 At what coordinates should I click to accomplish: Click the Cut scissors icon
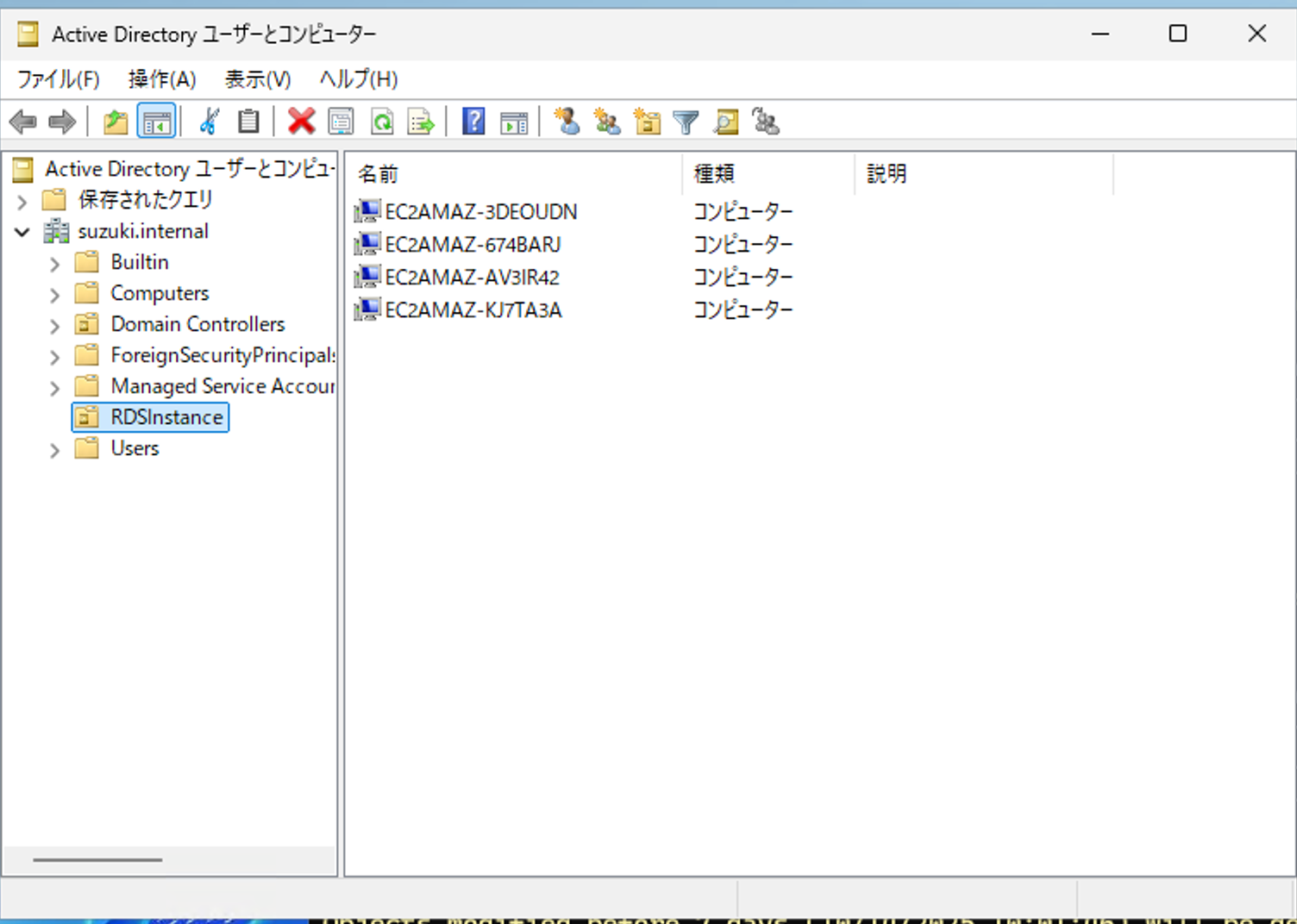[x=209, y=122]
